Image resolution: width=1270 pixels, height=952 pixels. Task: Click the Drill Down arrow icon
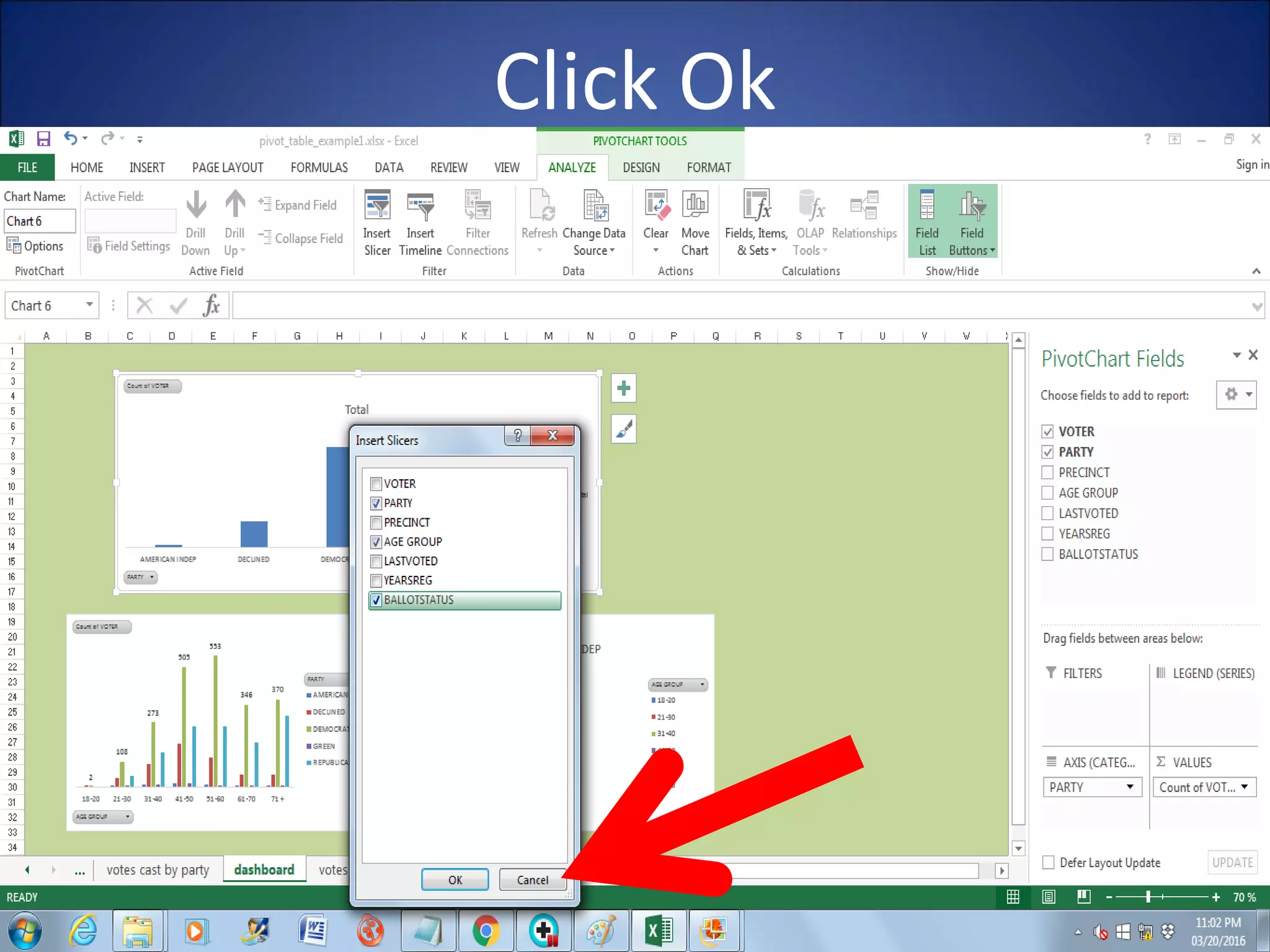(x=196, y=205)
